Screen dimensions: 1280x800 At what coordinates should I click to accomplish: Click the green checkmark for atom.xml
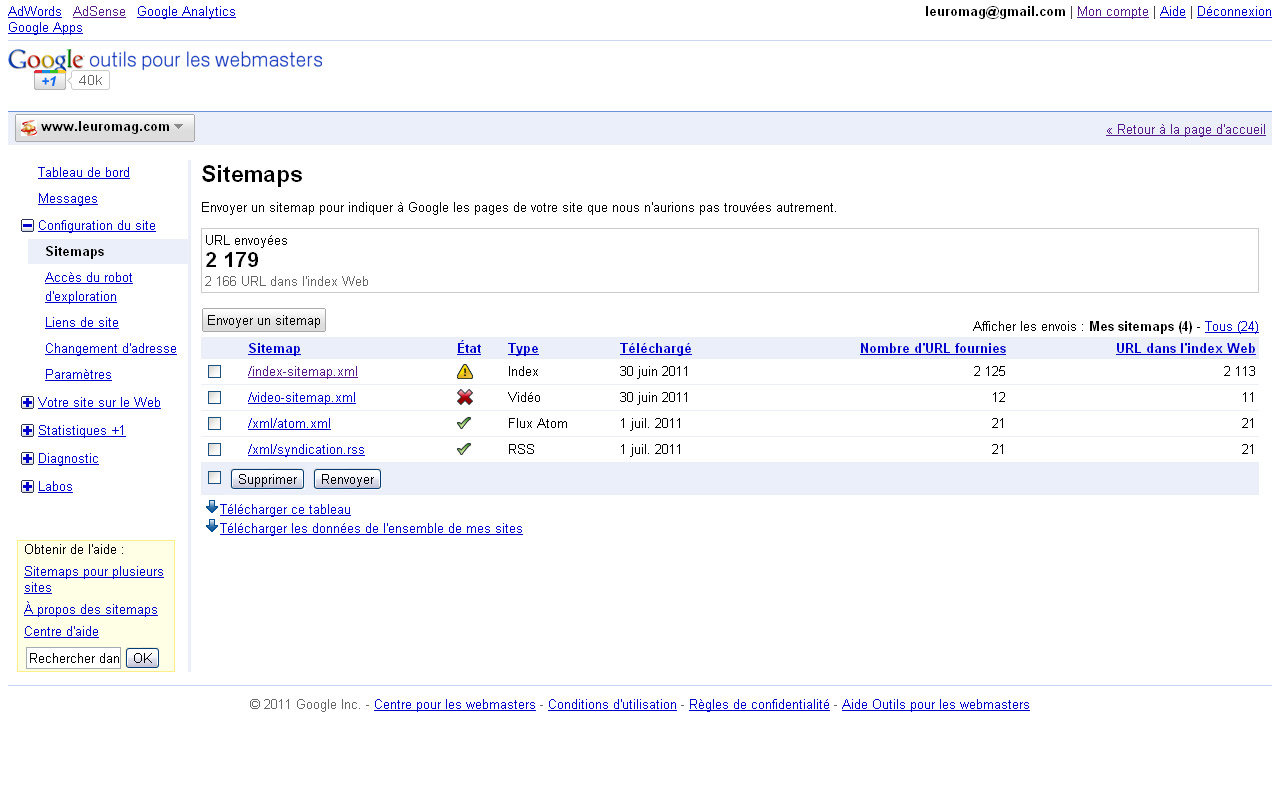[464, 423]
